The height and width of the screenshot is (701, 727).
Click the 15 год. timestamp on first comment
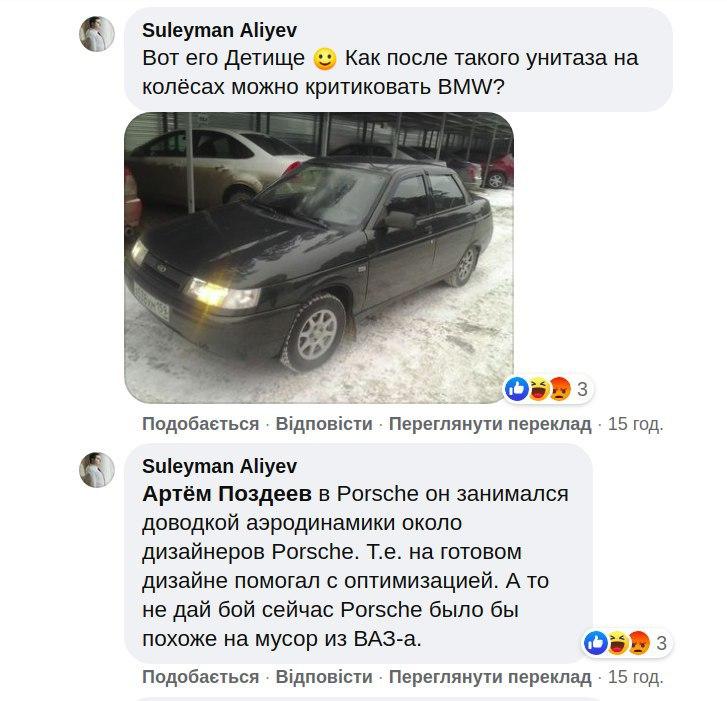point(636,424)
